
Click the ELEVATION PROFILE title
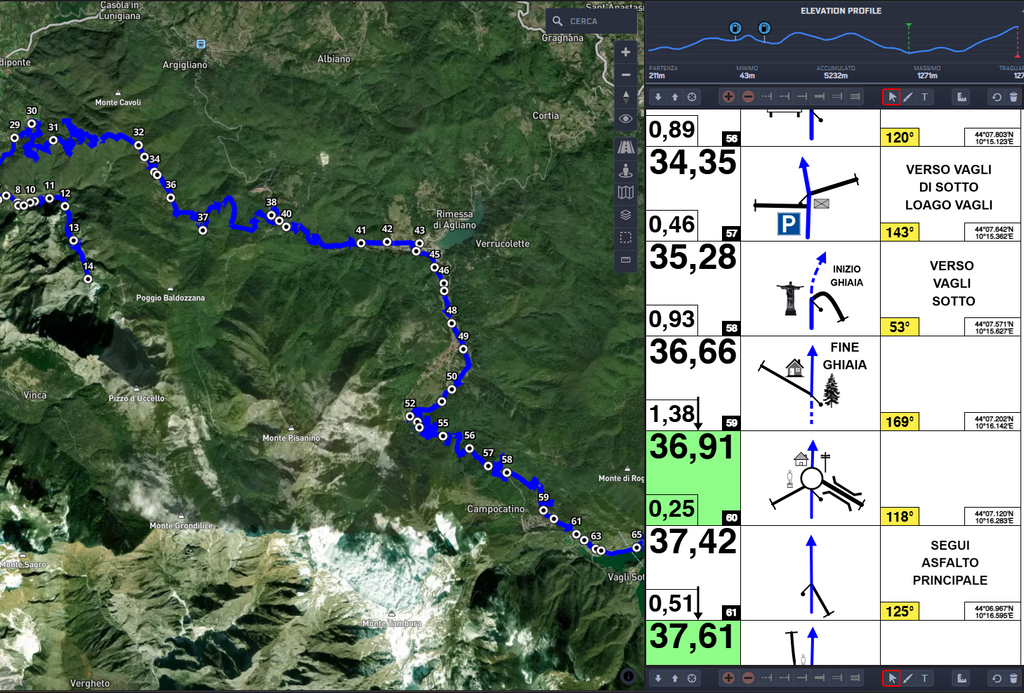point(840,11)
